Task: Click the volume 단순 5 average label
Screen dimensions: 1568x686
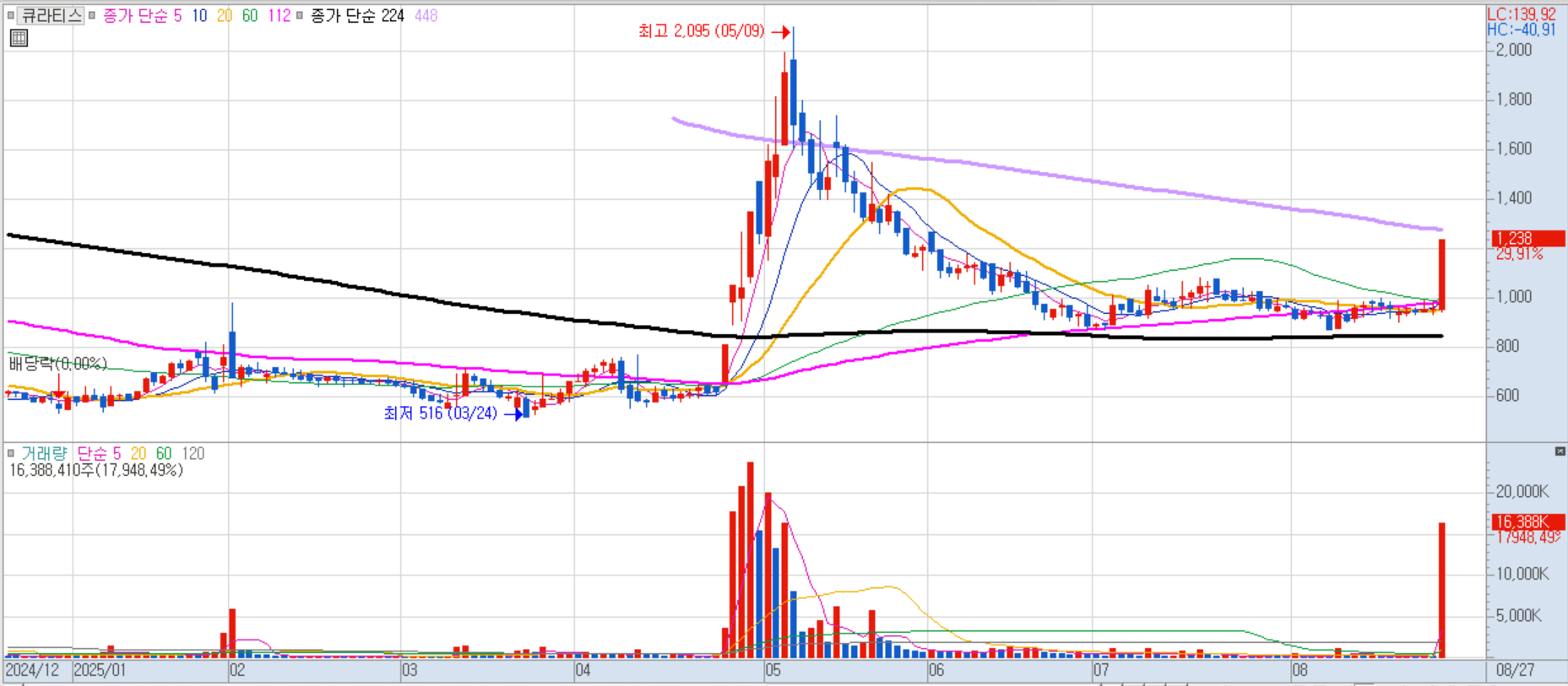Action: tap(99, 453)
